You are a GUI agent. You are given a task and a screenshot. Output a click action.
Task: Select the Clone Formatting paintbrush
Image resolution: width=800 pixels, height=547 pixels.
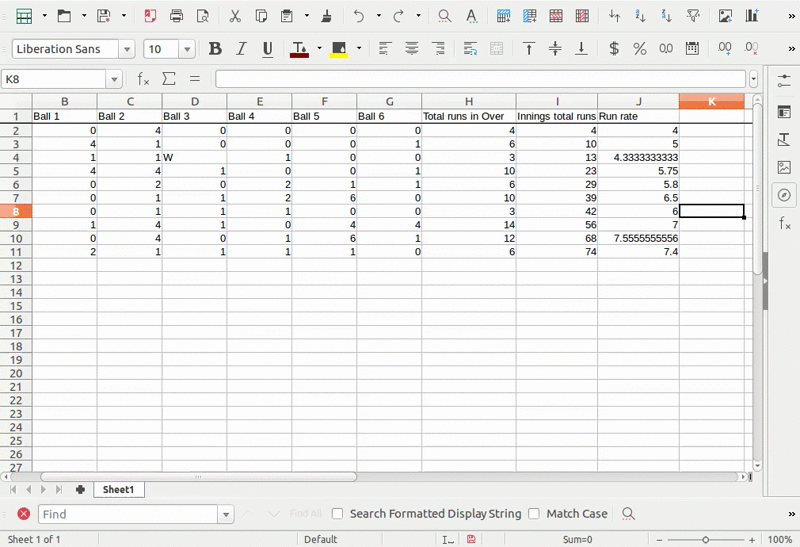point(326,16)
